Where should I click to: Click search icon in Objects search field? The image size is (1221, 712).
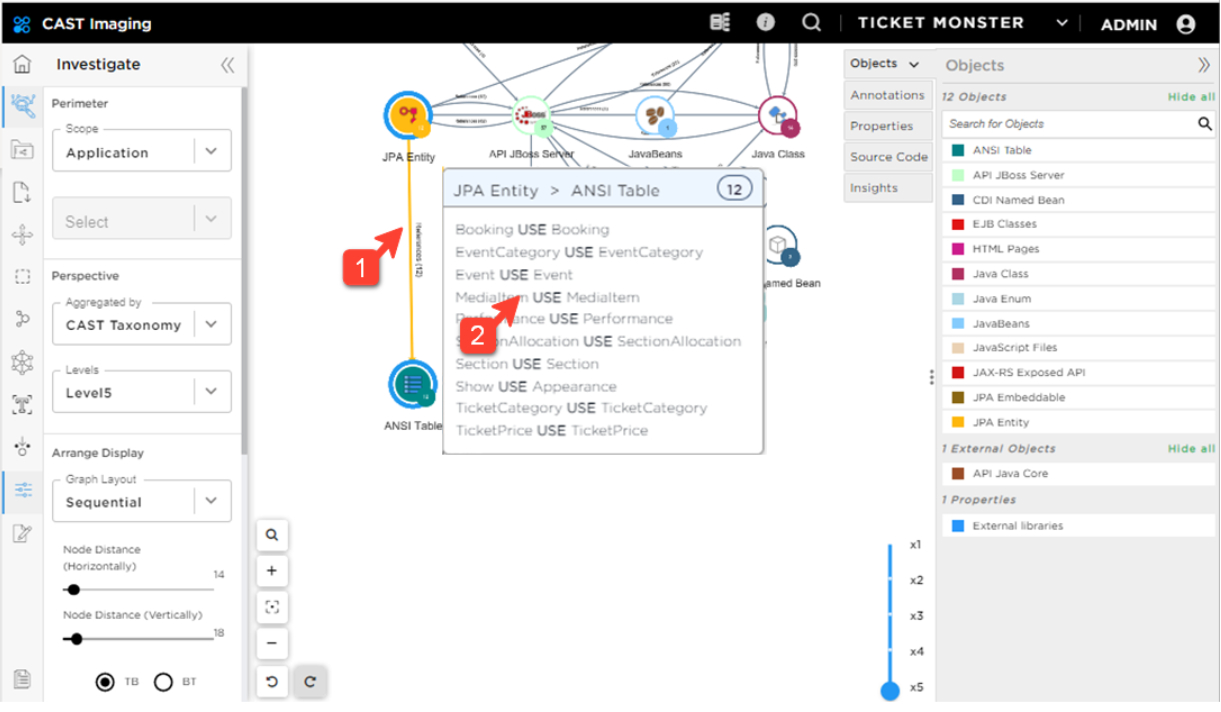point(1205,124)
